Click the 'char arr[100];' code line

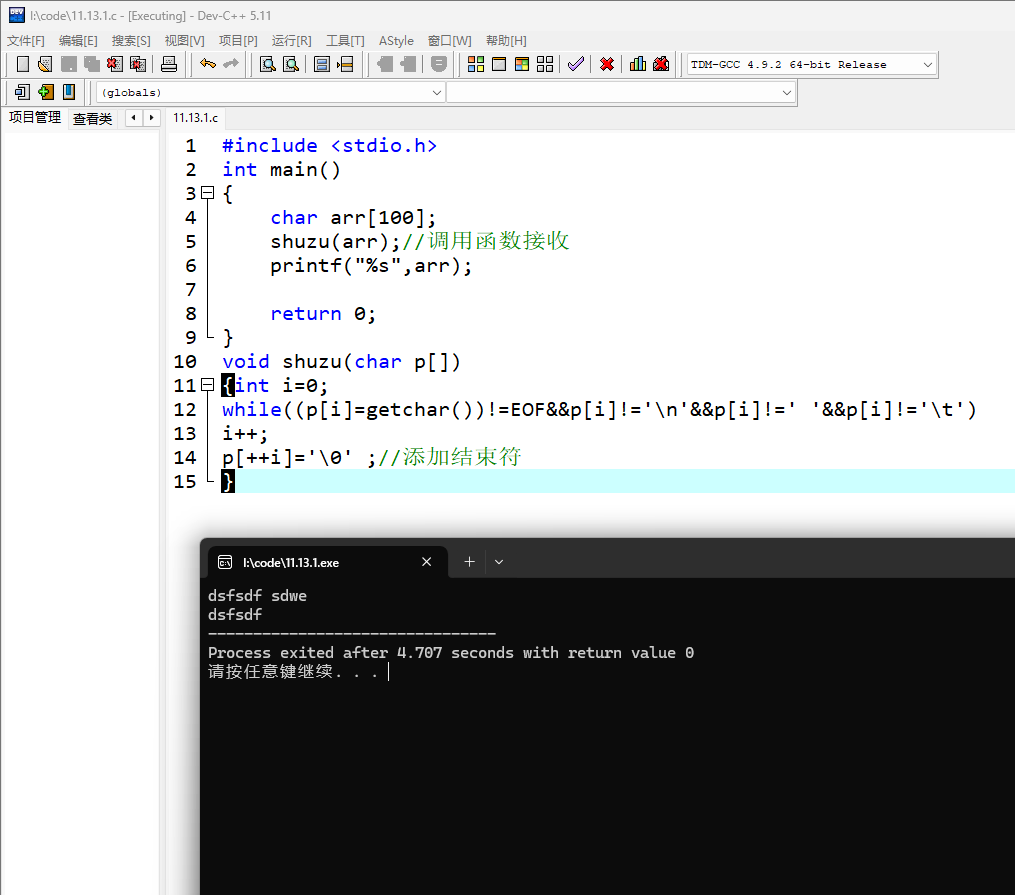point(353,217)
